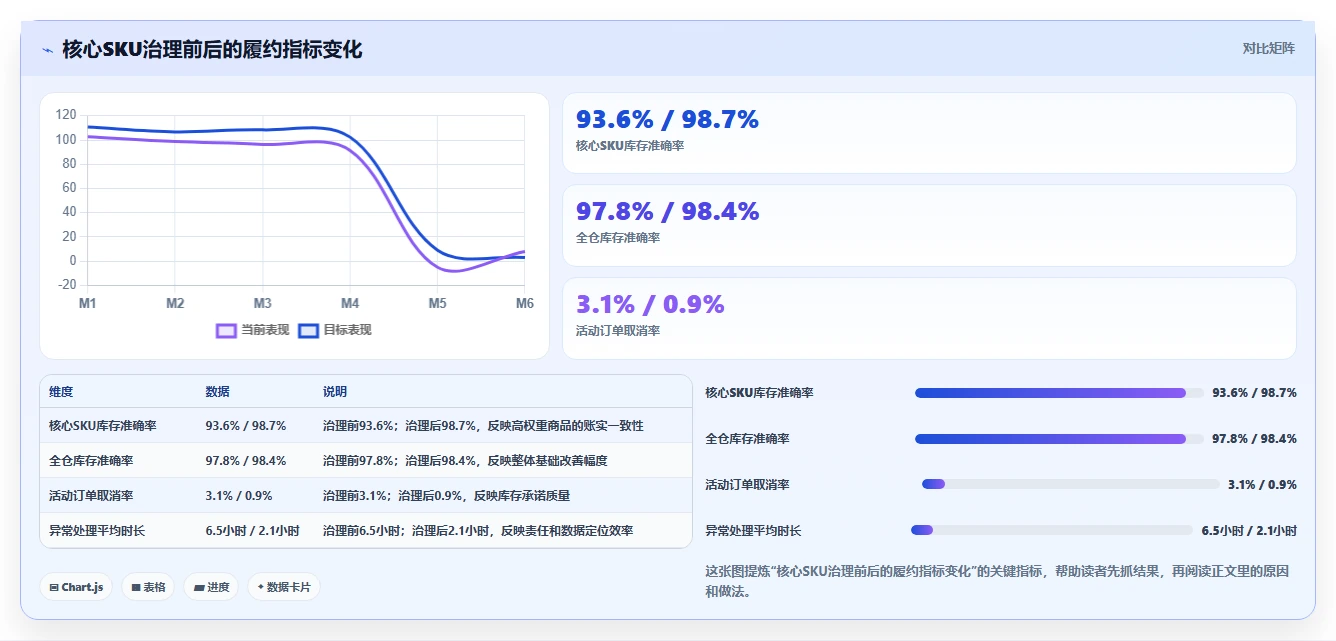Click the 说明 column header
Screen dimensions: 1336x641
coord(335,392)
